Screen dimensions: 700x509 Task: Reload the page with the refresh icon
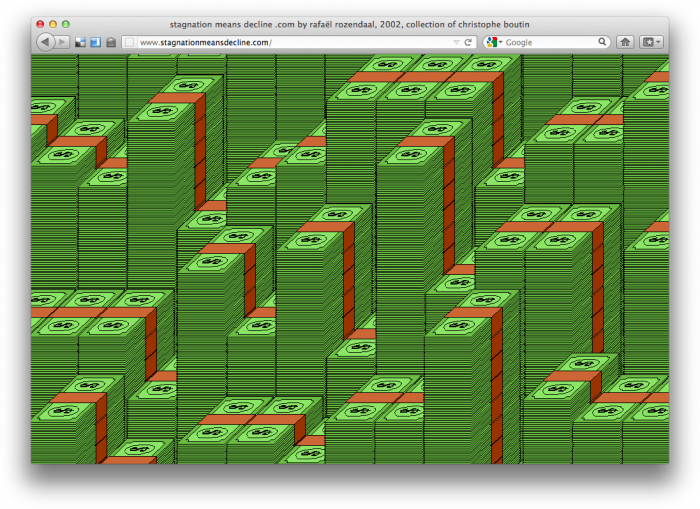pos(468,42)
